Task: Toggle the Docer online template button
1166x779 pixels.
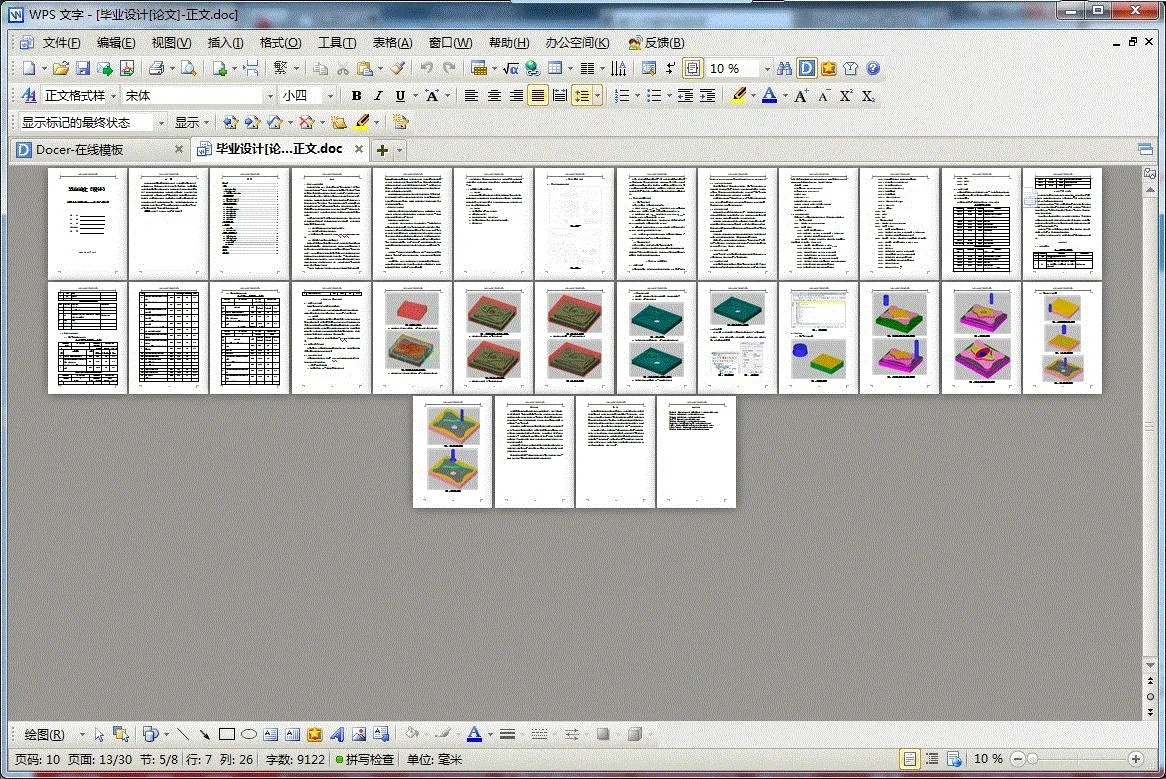Action: (806, 68)
